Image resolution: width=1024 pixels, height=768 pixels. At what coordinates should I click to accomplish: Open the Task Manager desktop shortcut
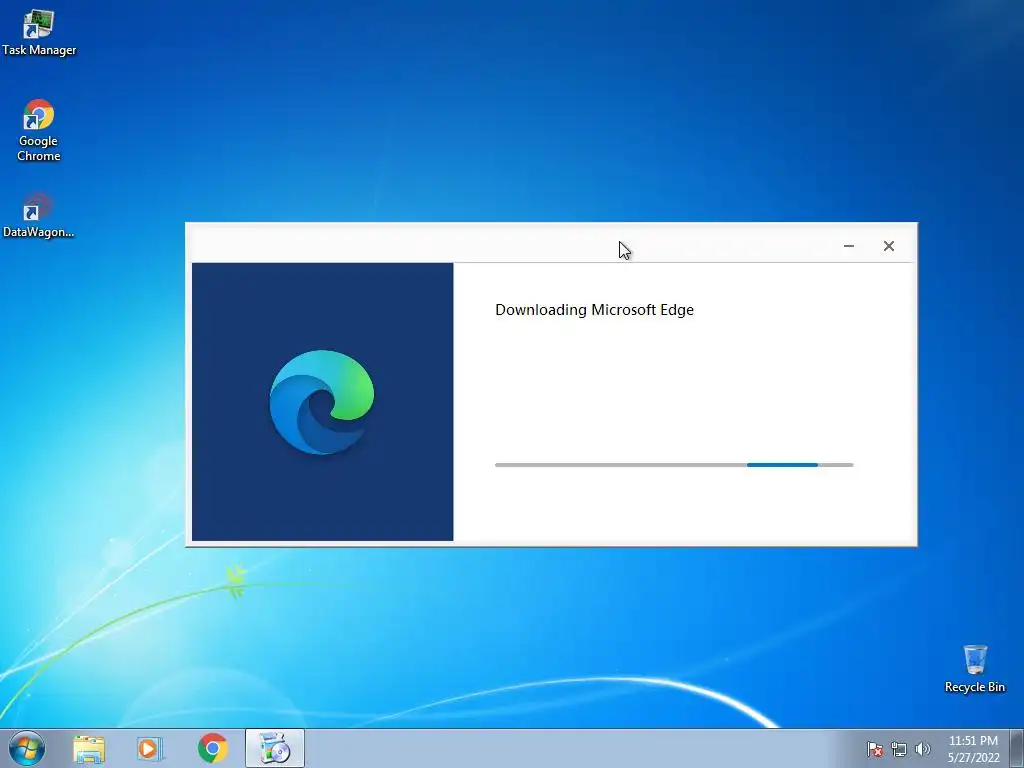click(x=38, y=33)
